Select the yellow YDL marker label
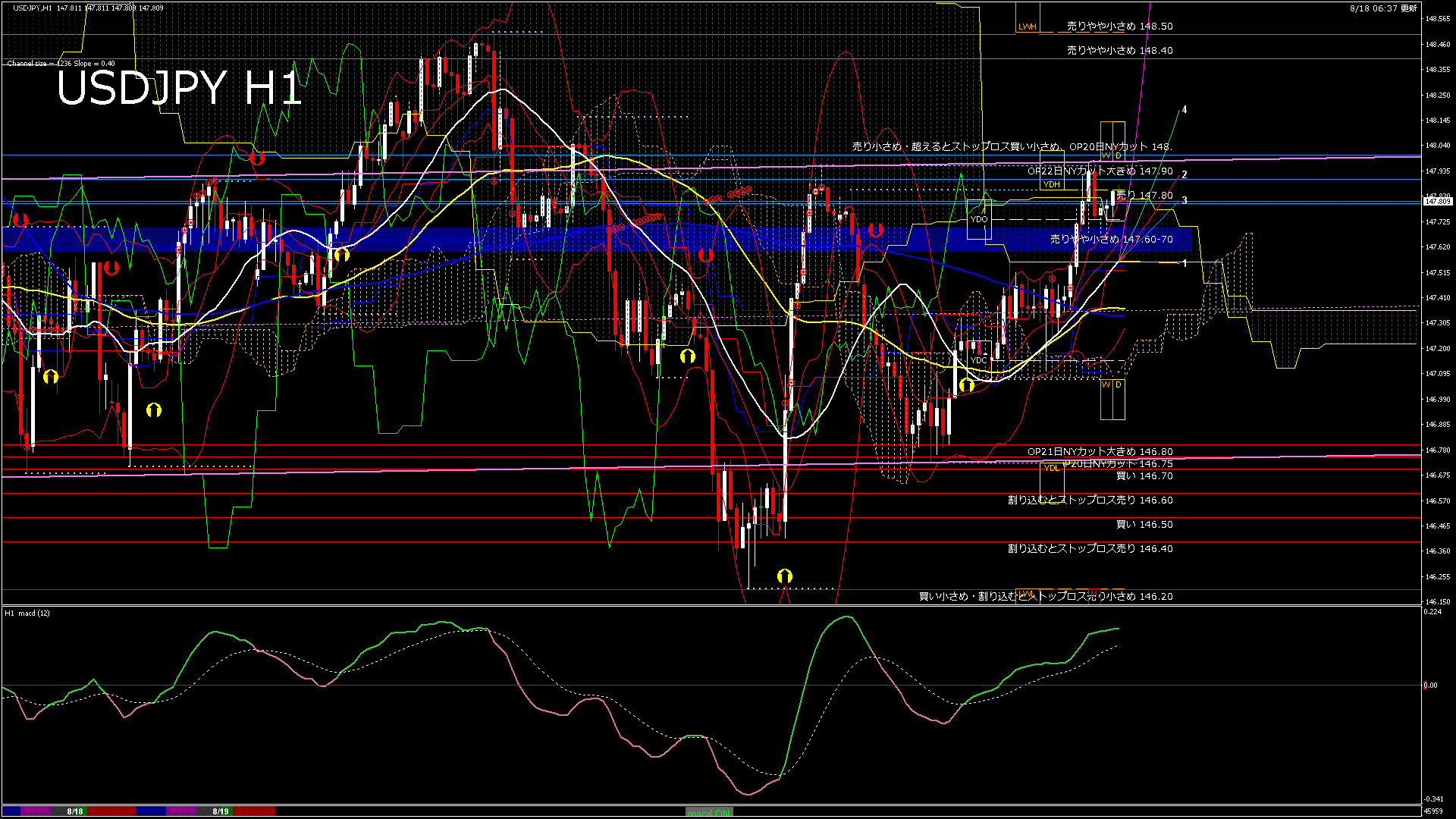The image size is (1456, 819). 1051,468
